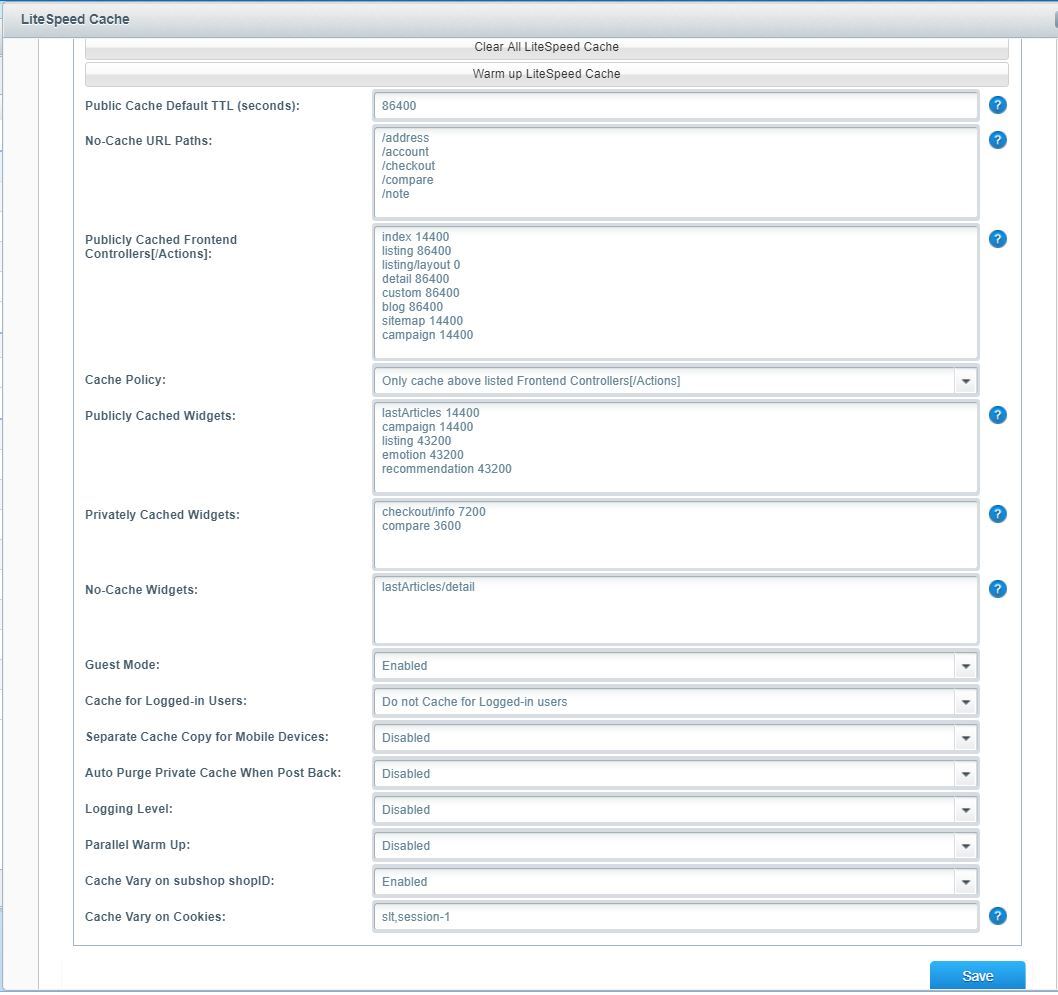Open help for No-Cache URL Paths
The height and width of the screenshot is (995, 1058).
pyautogui.click(x=997, y=140)
